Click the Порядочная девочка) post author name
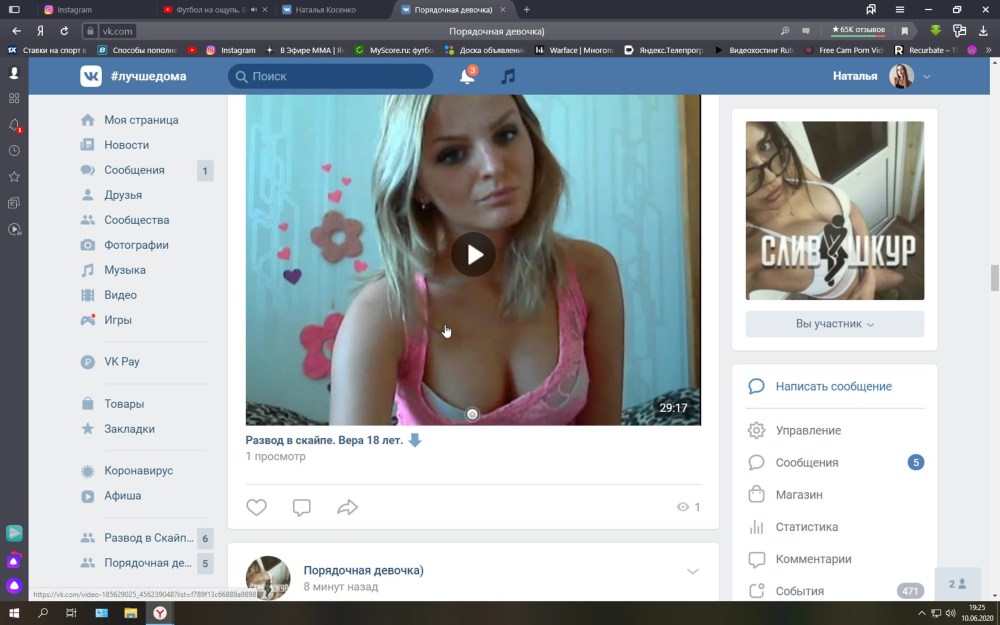 click(364, 570)
